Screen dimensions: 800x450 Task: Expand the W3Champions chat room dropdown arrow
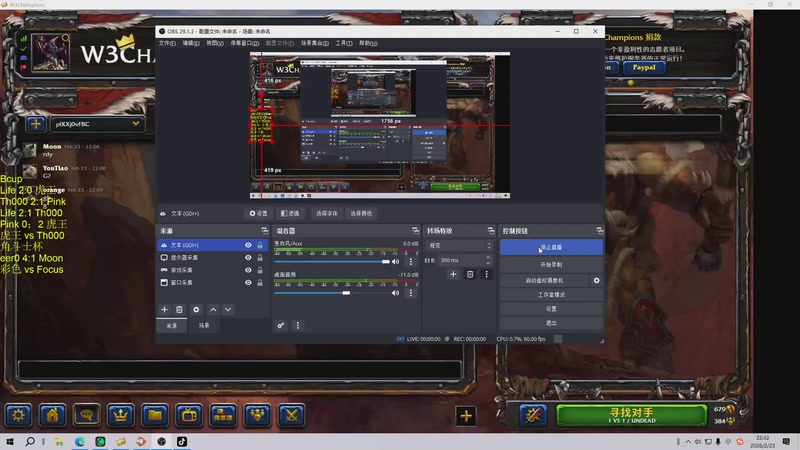pos(136,124)
